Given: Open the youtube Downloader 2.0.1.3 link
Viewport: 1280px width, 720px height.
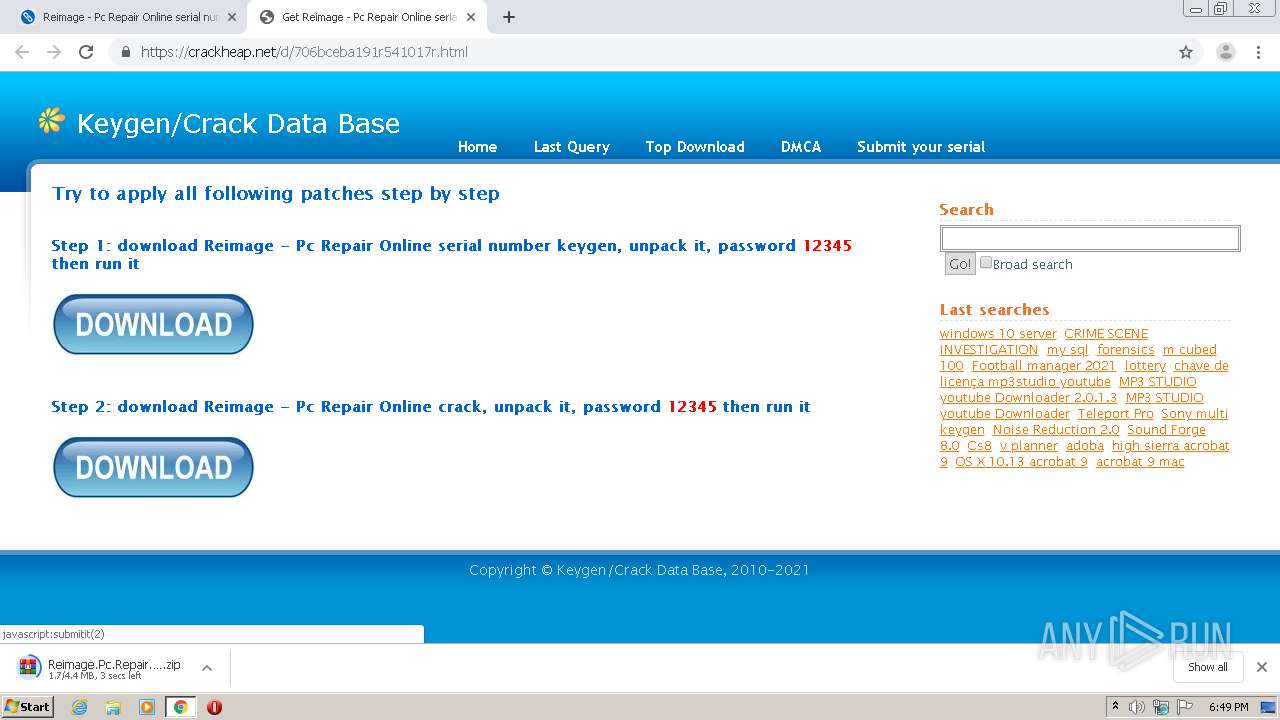Looking at the screenshot, I should point(1028,397).
